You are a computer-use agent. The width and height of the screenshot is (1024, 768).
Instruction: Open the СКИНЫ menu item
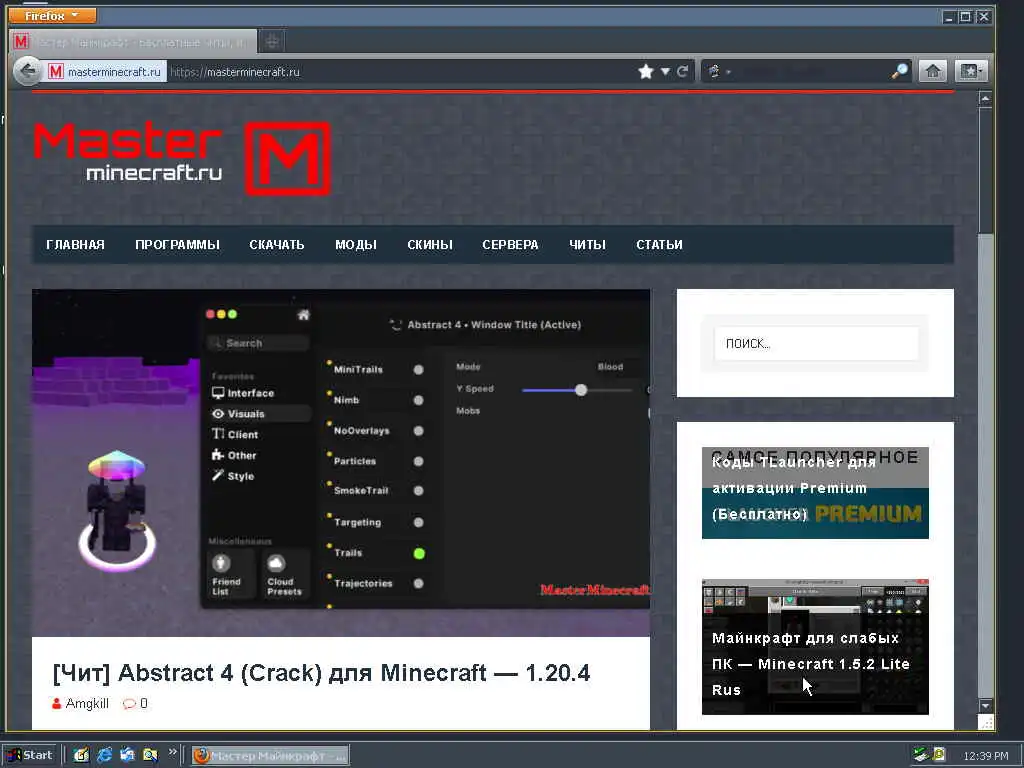point(430,245)
